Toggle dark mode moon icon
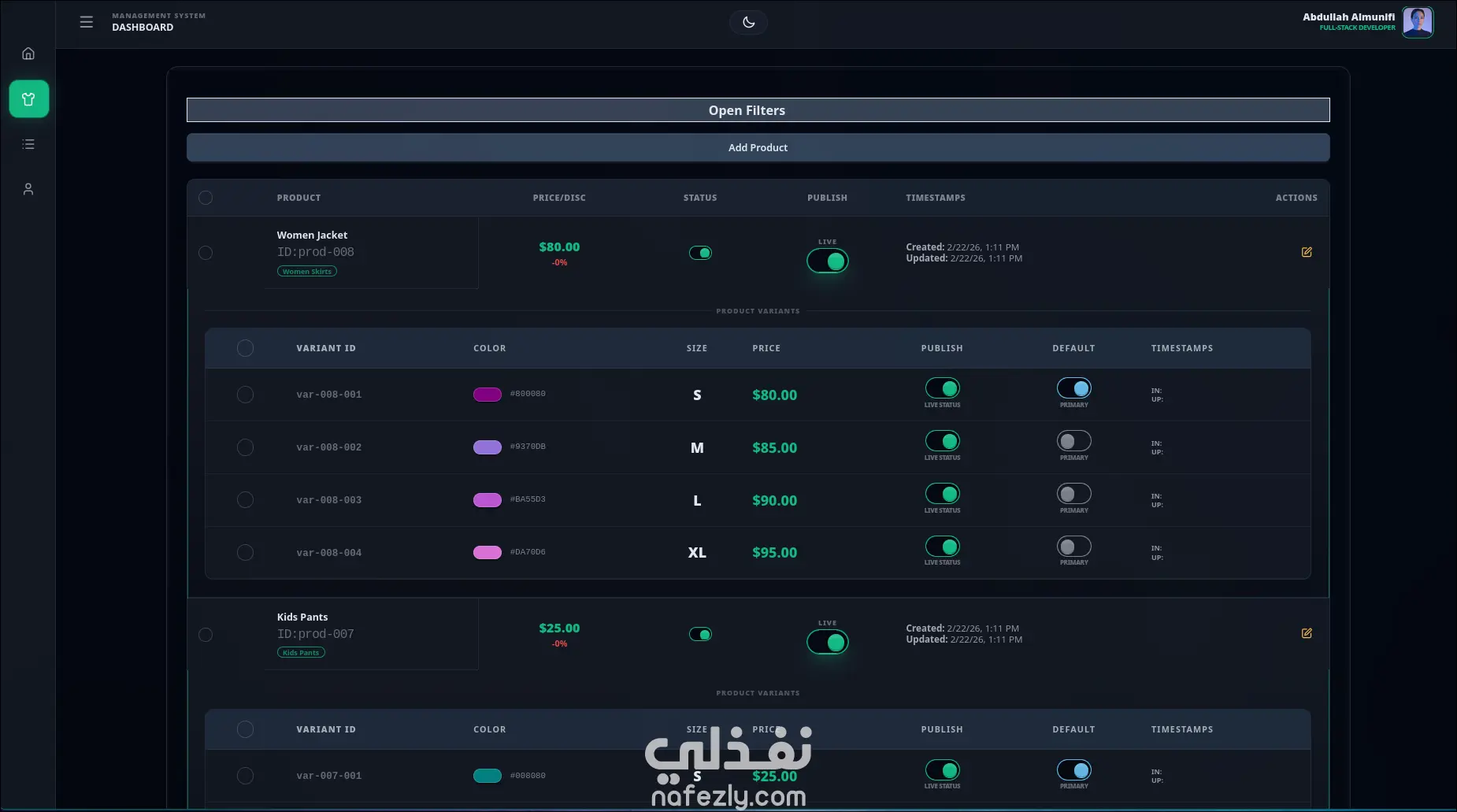This screenshot has height=812, width=1457. 748,22
